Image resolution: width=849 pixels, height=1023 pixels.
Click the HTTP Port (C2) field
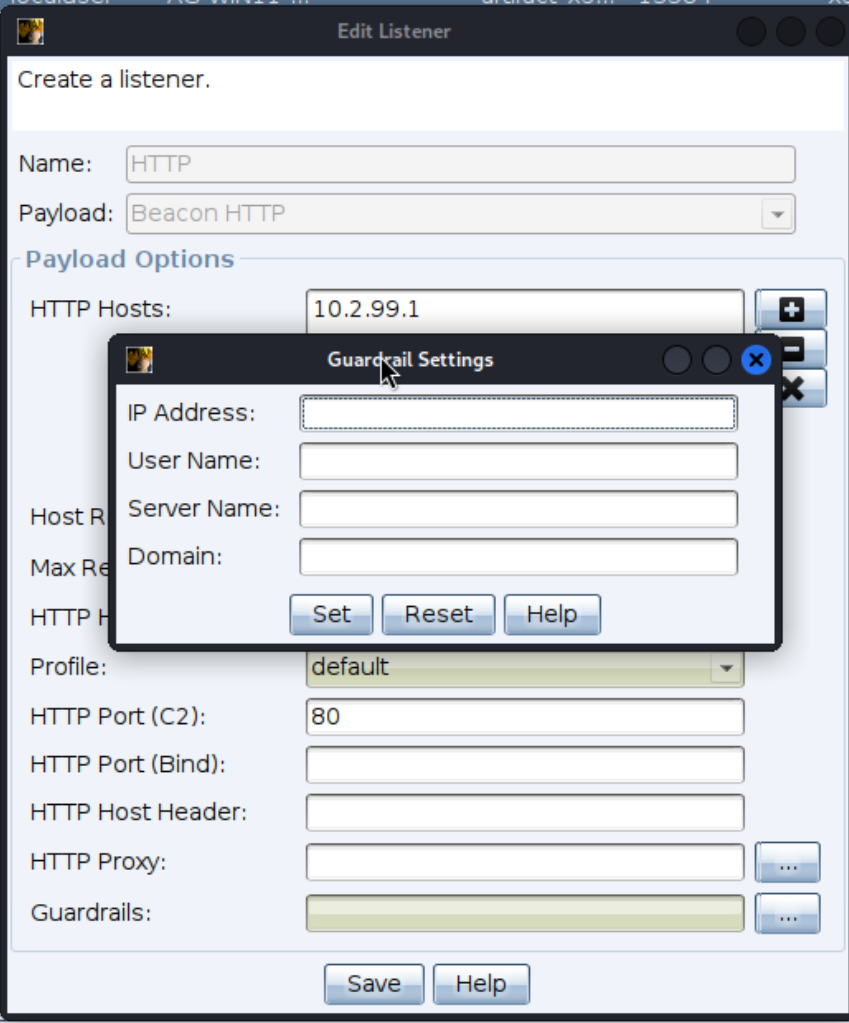524,717
